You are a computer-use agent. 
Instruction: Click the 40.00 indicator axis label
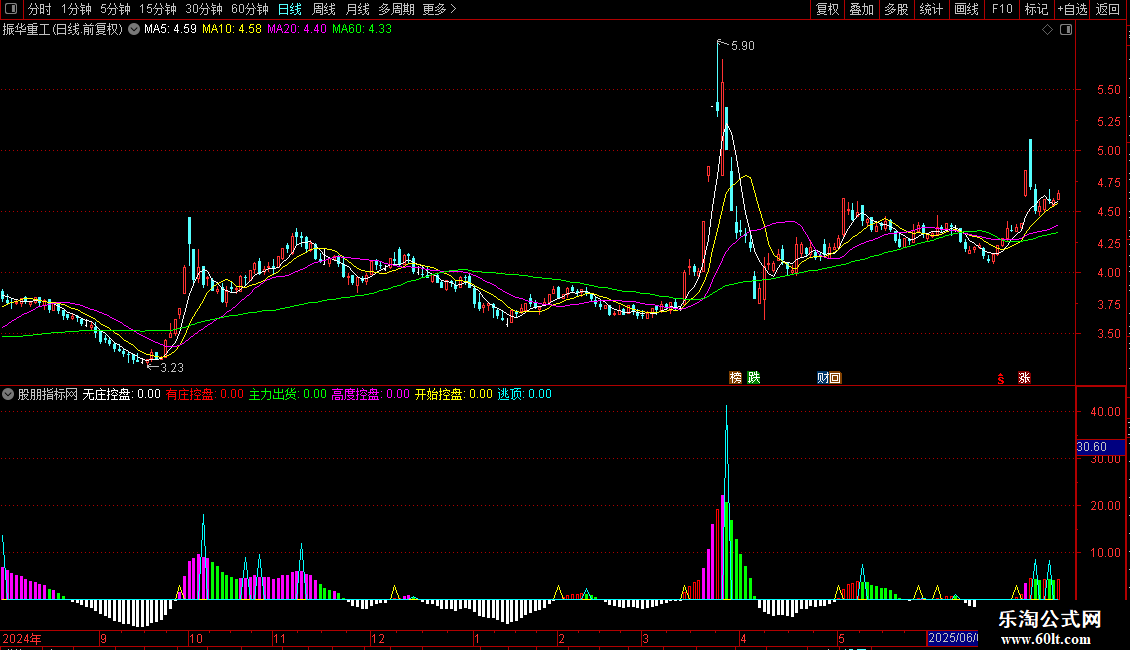click(x=1105, y=411)
